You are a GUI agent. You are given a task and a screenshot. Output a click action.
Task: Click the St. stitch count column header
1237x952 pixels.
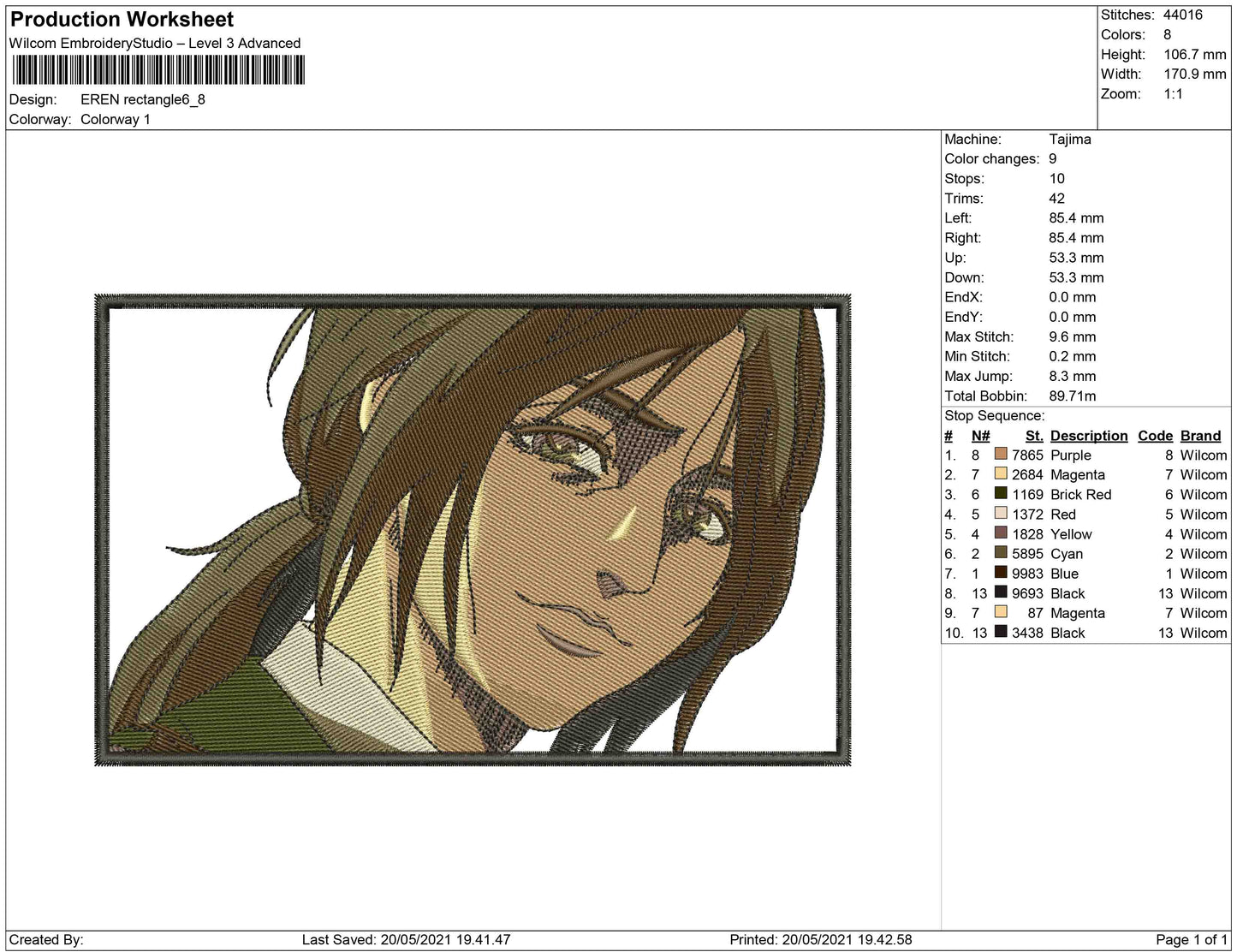coord(1033,436)
